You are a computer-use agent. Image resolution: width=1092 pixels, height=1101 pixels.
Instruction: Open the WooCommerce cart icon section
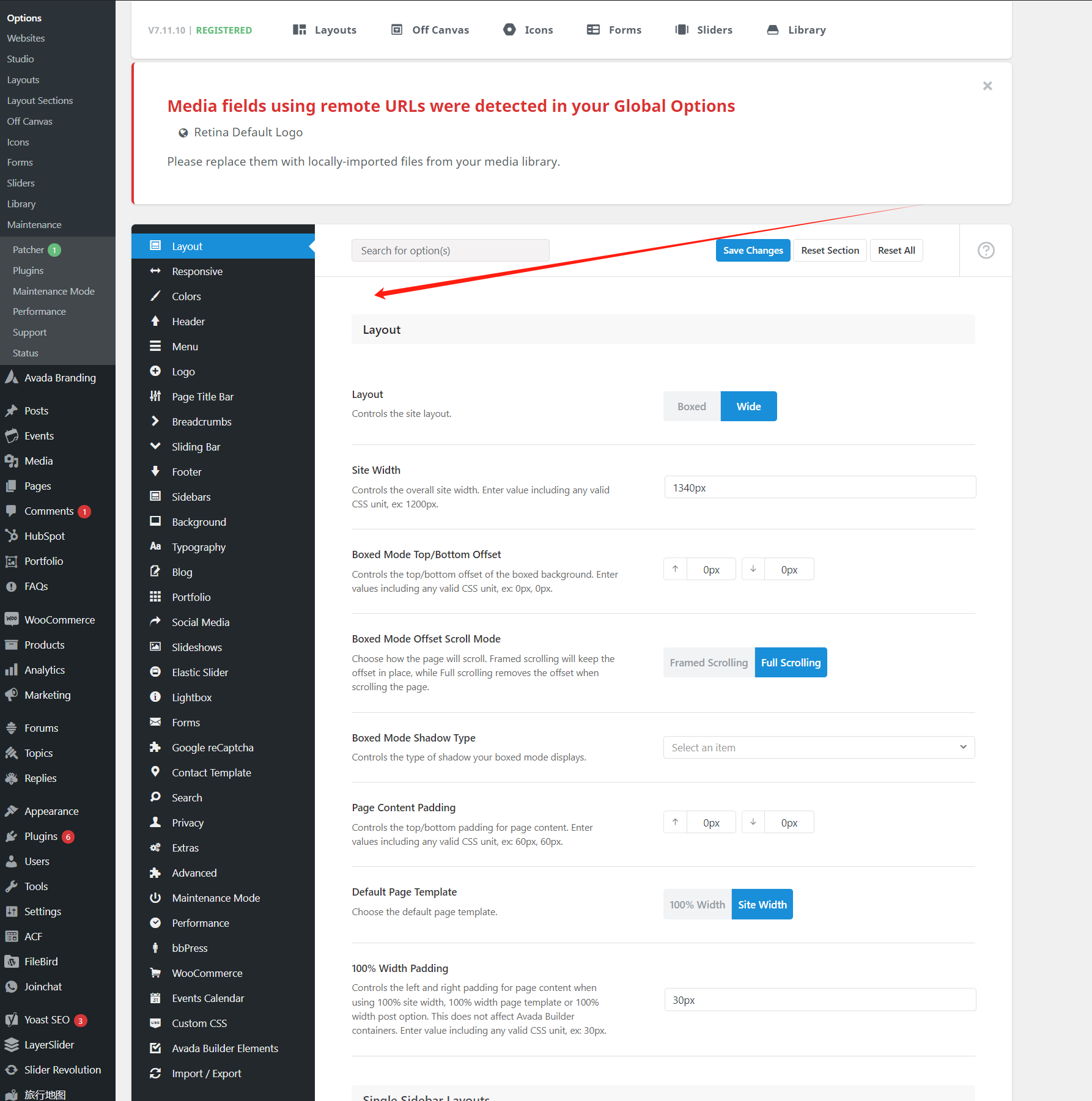(x=155, y=973)
